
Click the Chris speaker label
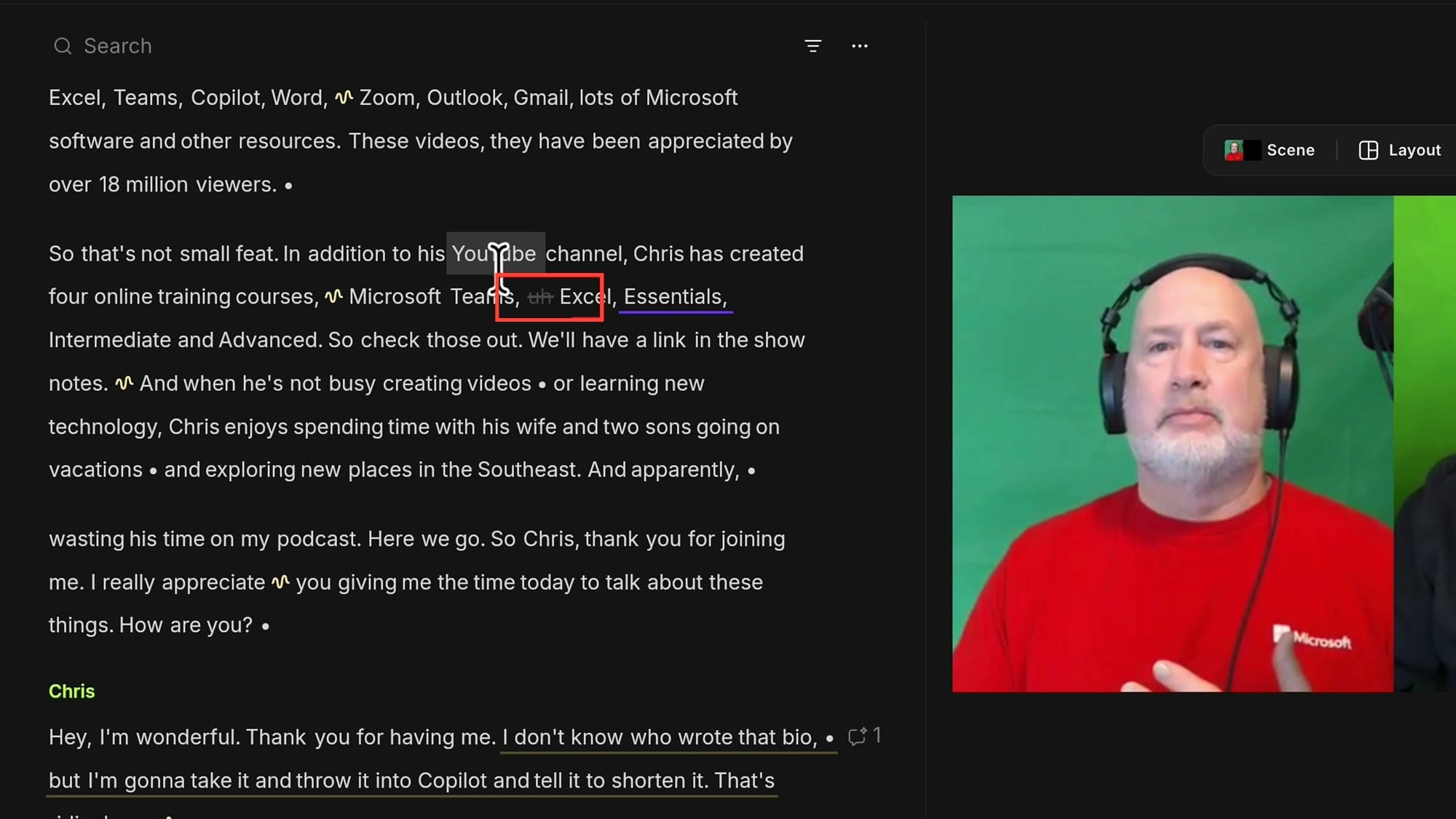coord(71,691)
